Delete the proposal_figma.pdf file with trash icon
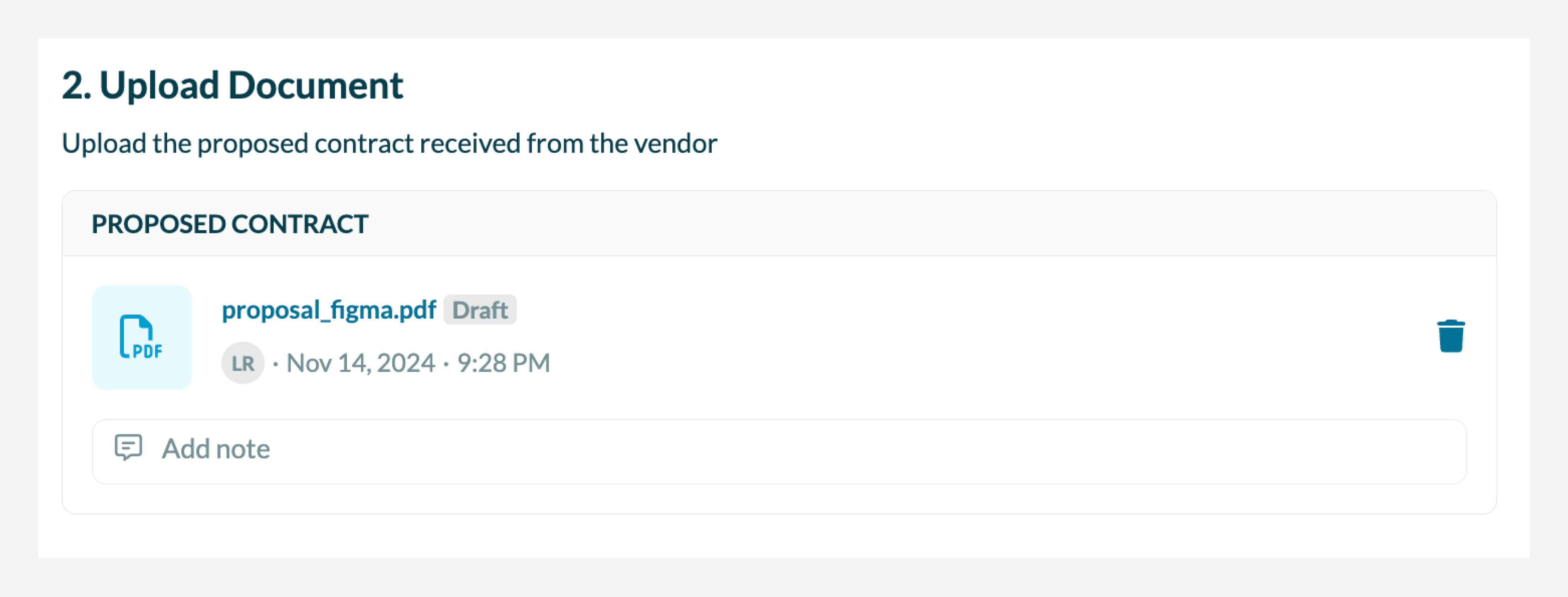Viewport: 1568px width, 597px height. pyautogui.click(x=1451, y=336)
